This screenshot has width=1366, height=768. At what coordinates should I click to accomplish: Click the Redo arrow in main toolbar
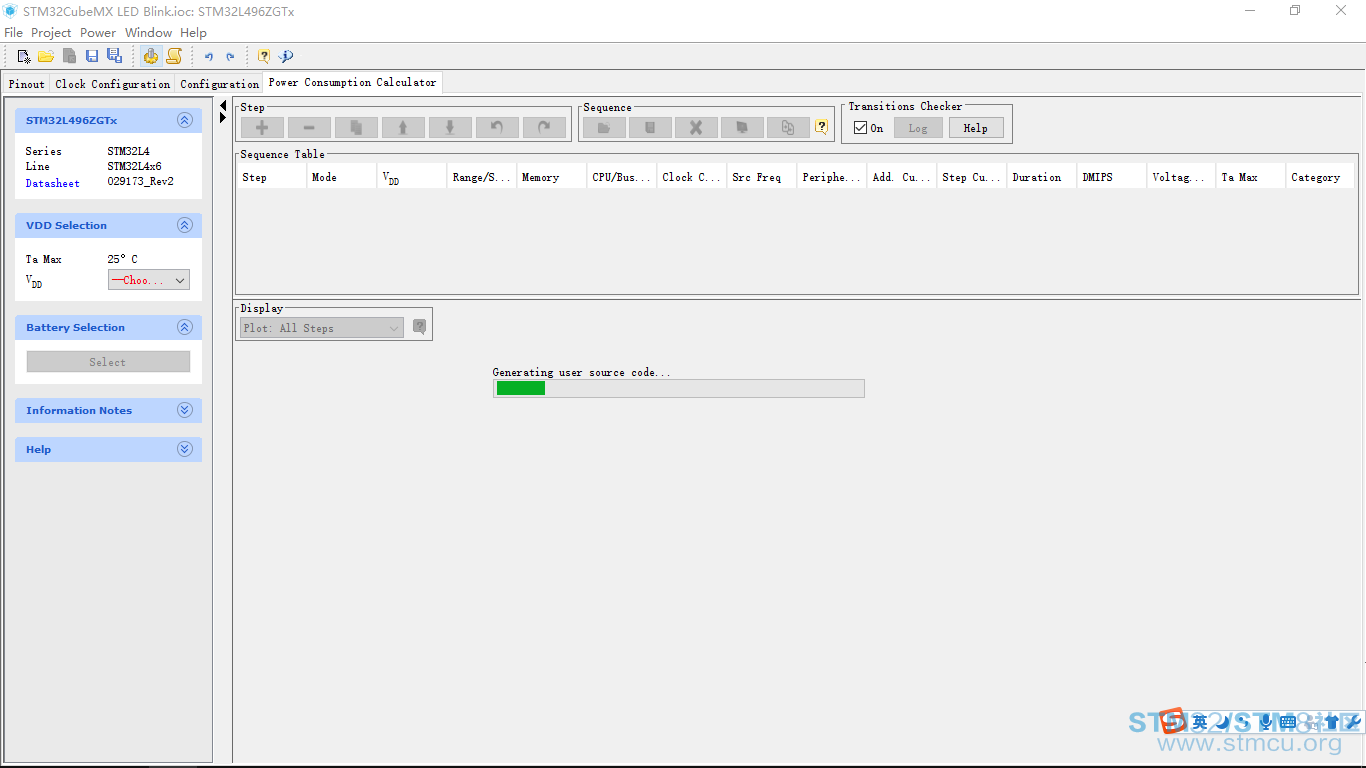(x=230, y=57)
